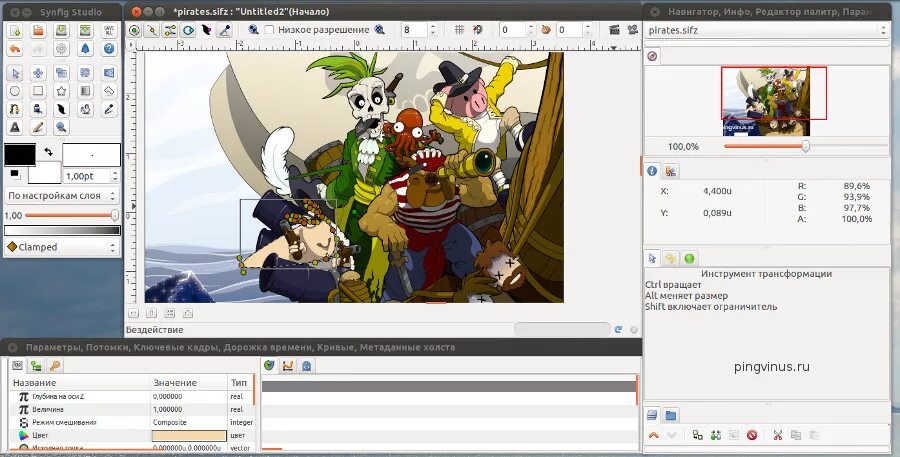Toggle vertex handles display
This screenshot has height=457, width=900.
(152, 30)
